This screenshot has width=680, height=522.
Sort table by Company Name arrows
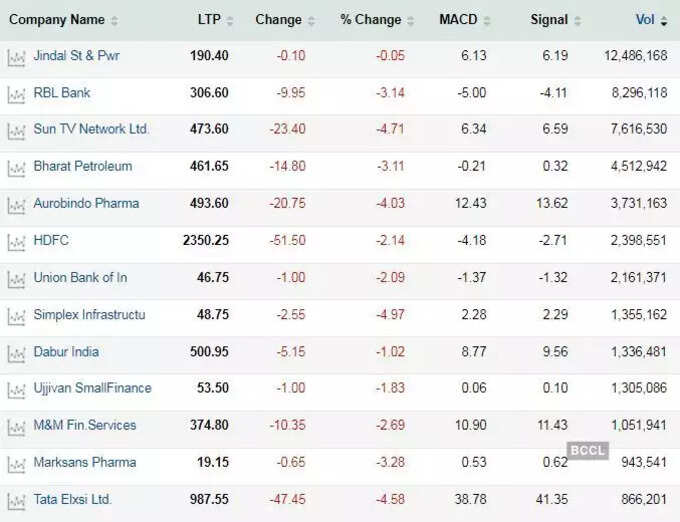click(x=114, y=20)
